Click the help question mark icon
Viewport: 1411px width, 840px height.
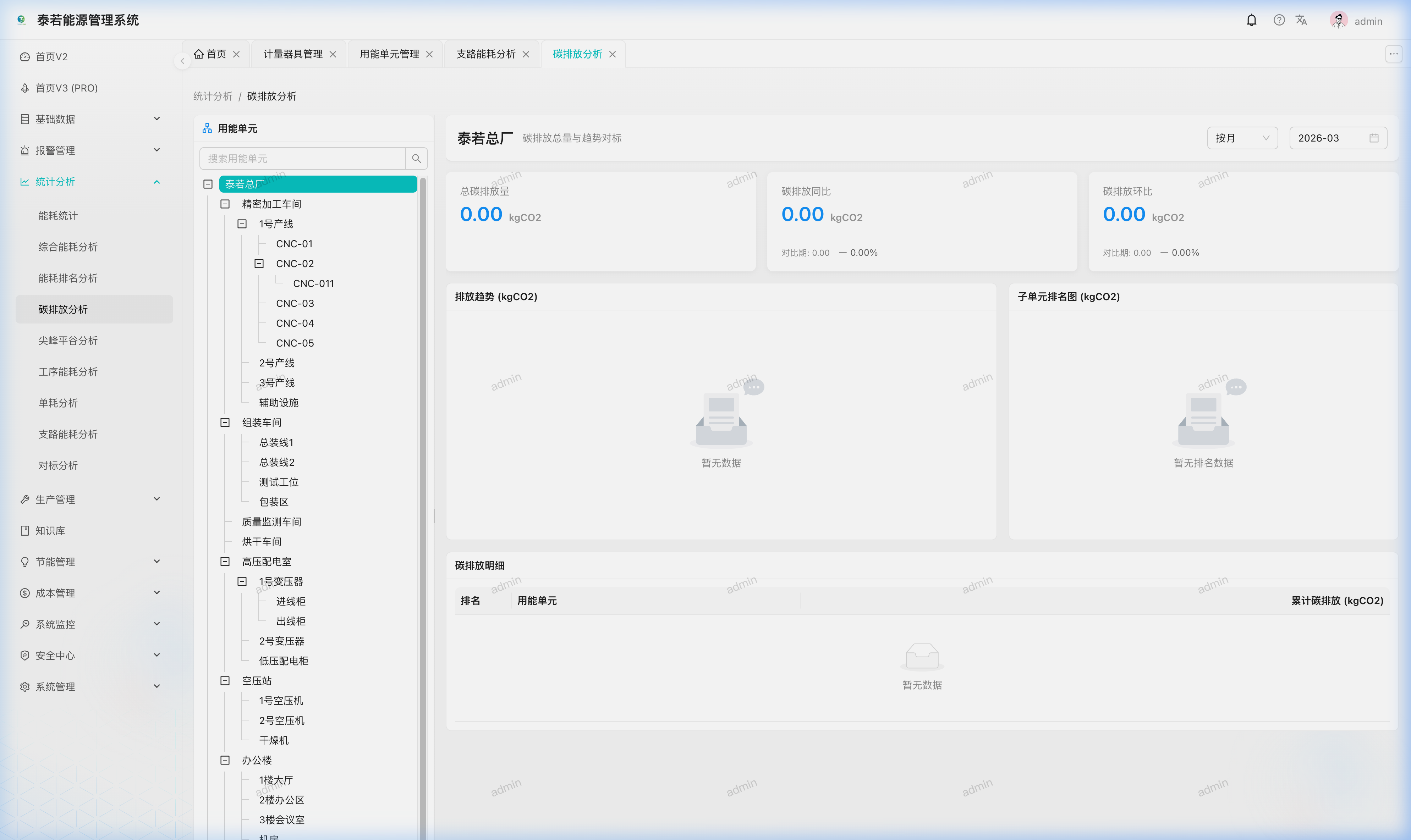pos(1279,20)
